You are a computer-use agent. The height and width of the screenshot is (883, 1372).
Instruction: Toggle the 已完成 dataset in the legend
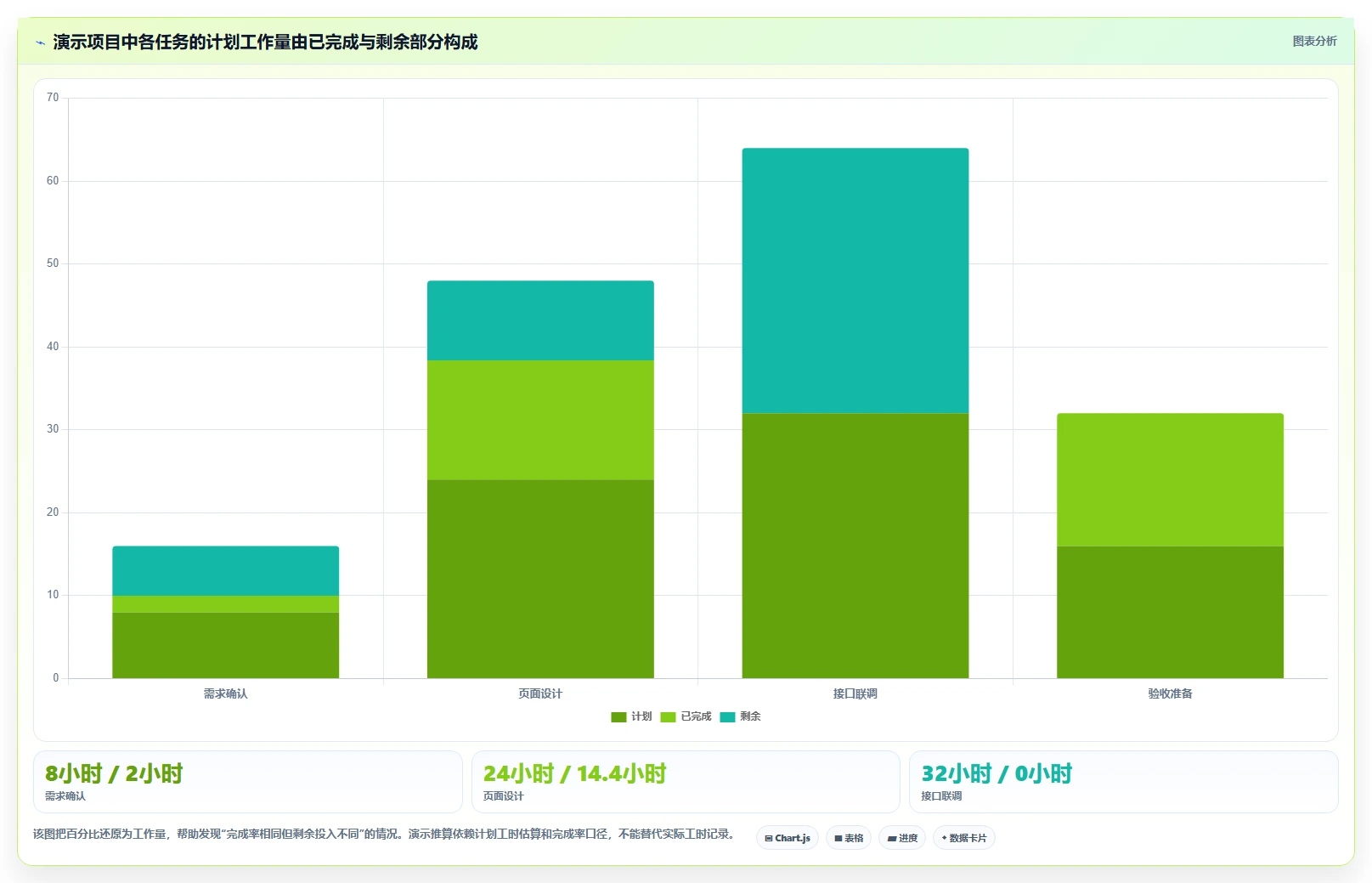[x=686, y=716]
